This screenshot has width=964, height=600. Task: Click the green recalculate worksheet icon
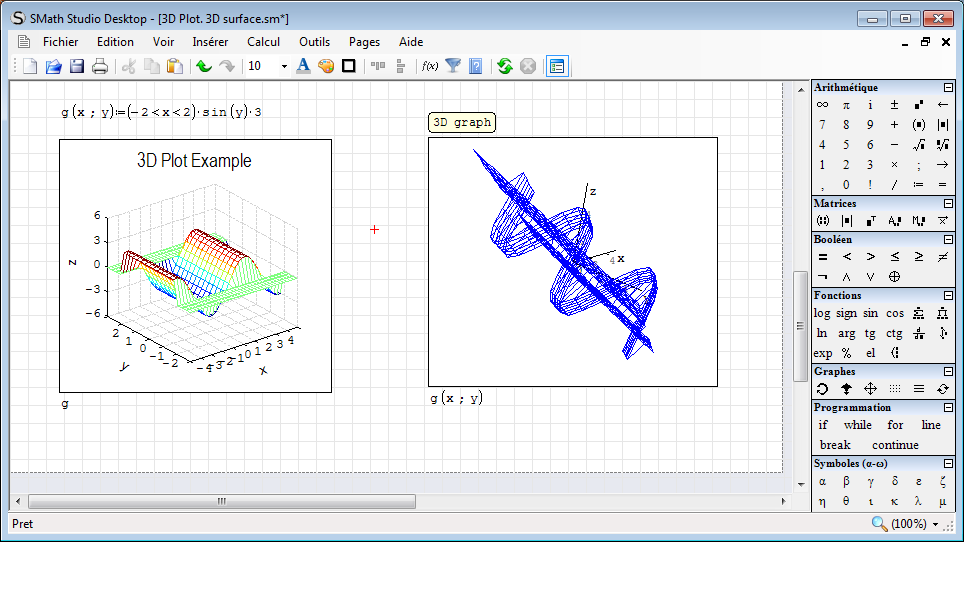[504, 66]
